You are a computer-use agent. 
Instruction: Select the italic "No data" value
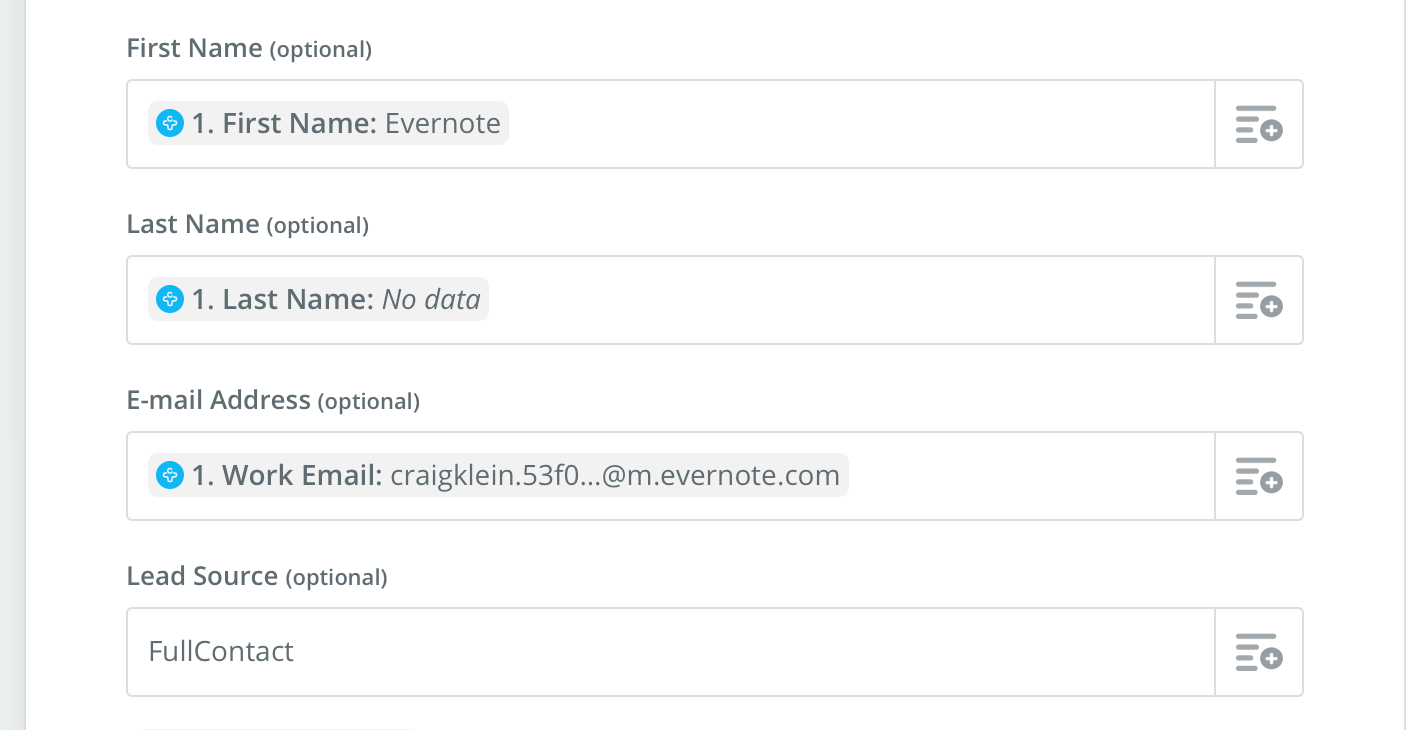(x=431, y=300)
